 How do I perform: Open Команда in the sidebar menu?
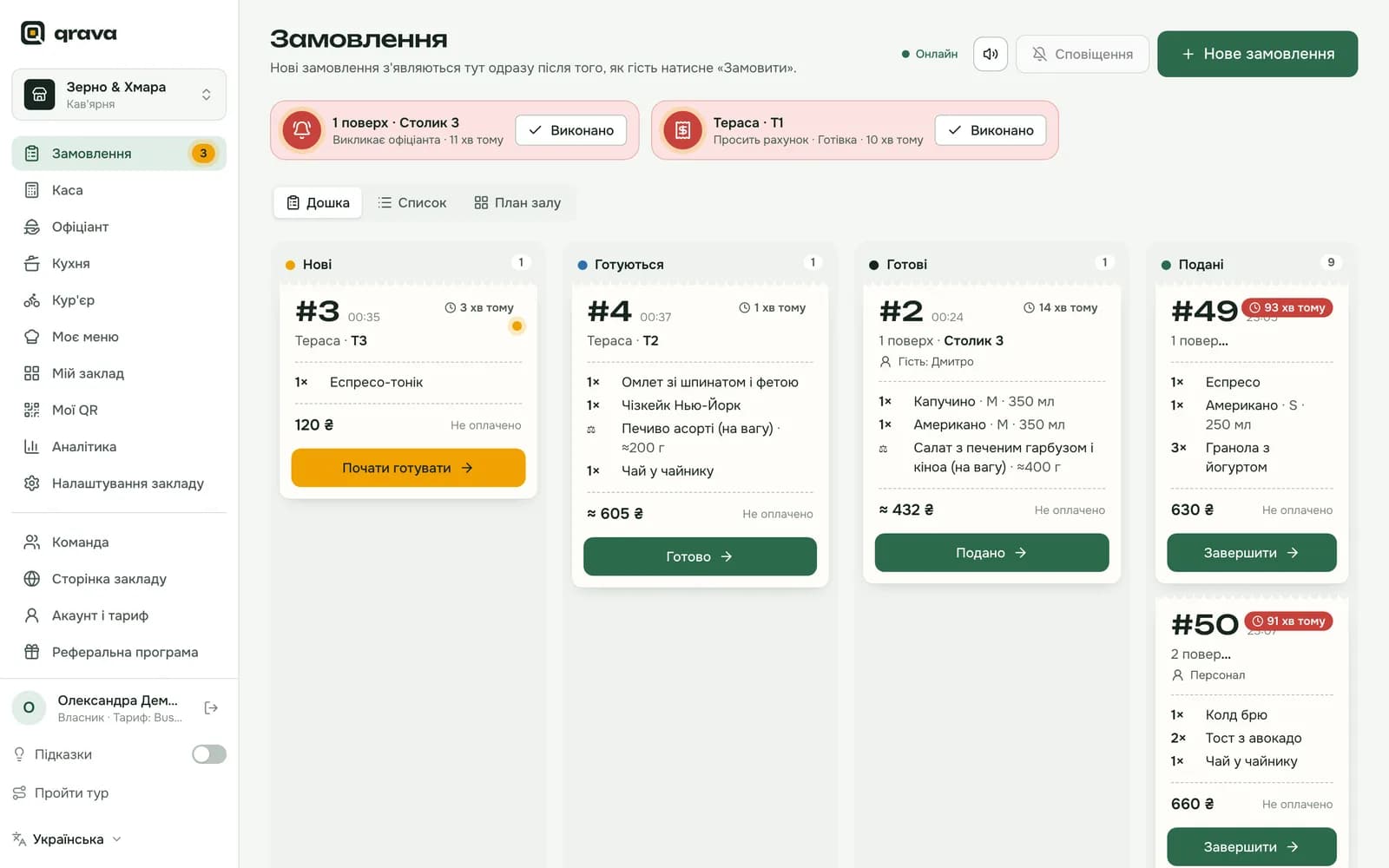(x=119, y=542)
